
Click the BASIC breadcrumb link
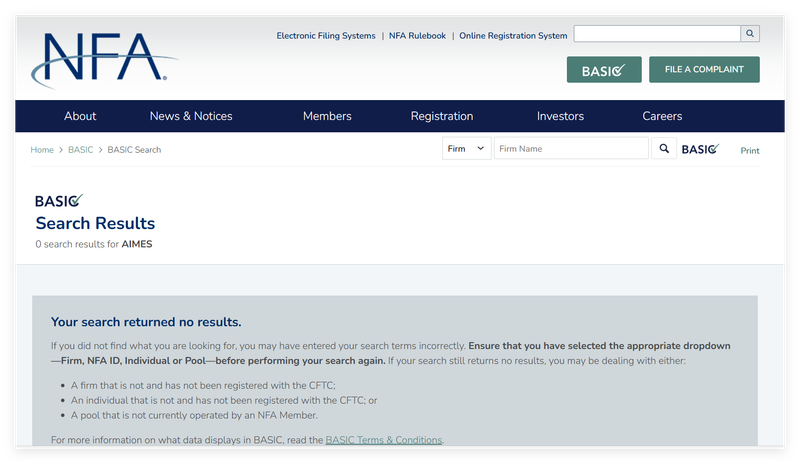click(81, 150)
